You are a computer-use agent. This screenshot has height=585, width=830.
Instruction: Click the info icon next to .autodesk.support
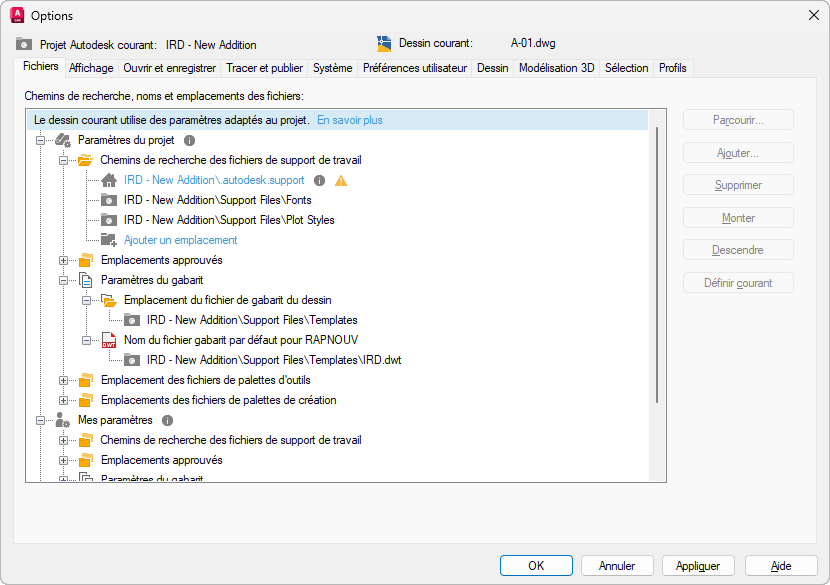(x=320, y=181)
